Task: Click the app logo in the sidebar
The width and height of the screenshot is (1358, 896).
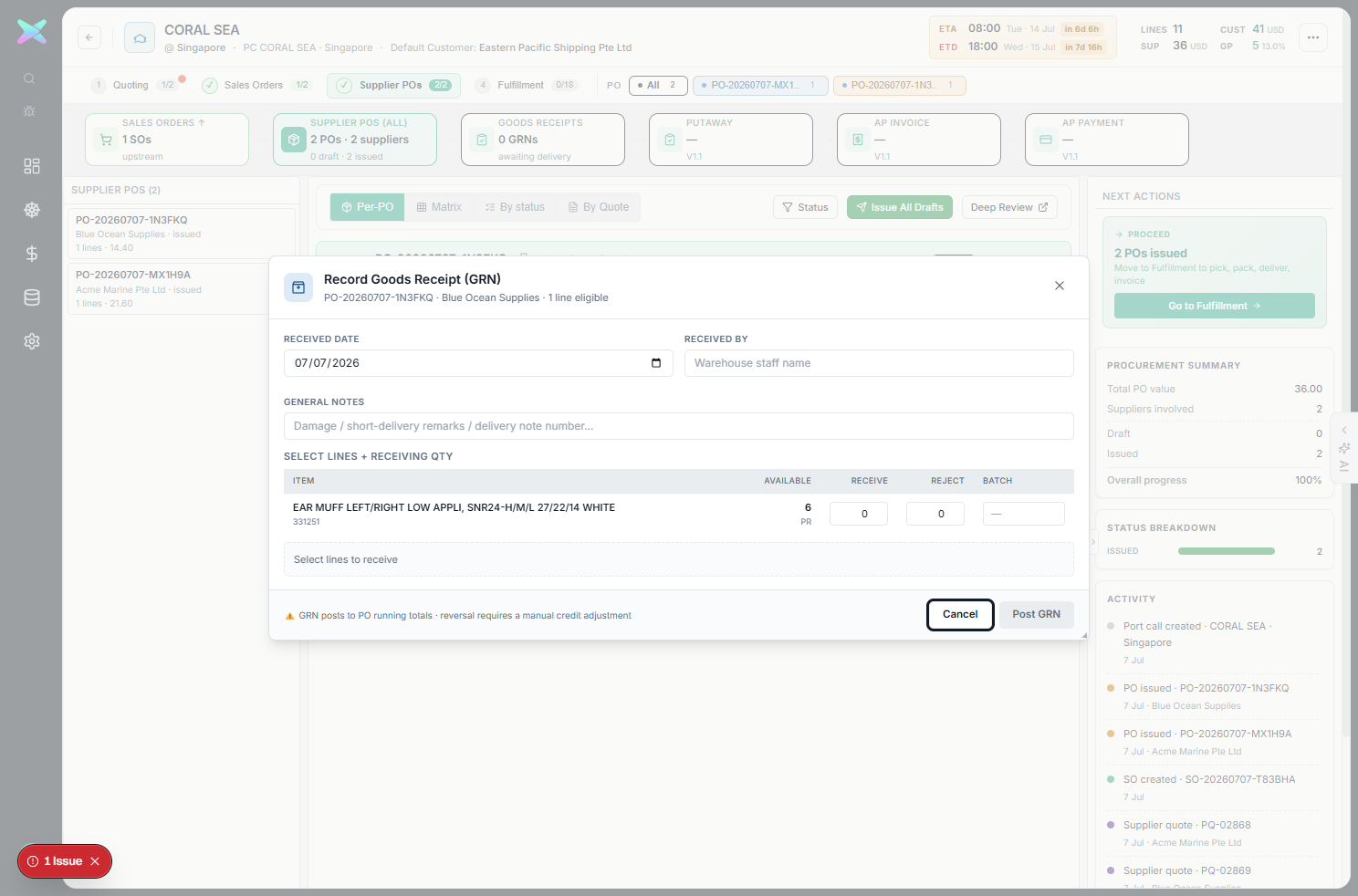Action: click(x=32, y=32)
